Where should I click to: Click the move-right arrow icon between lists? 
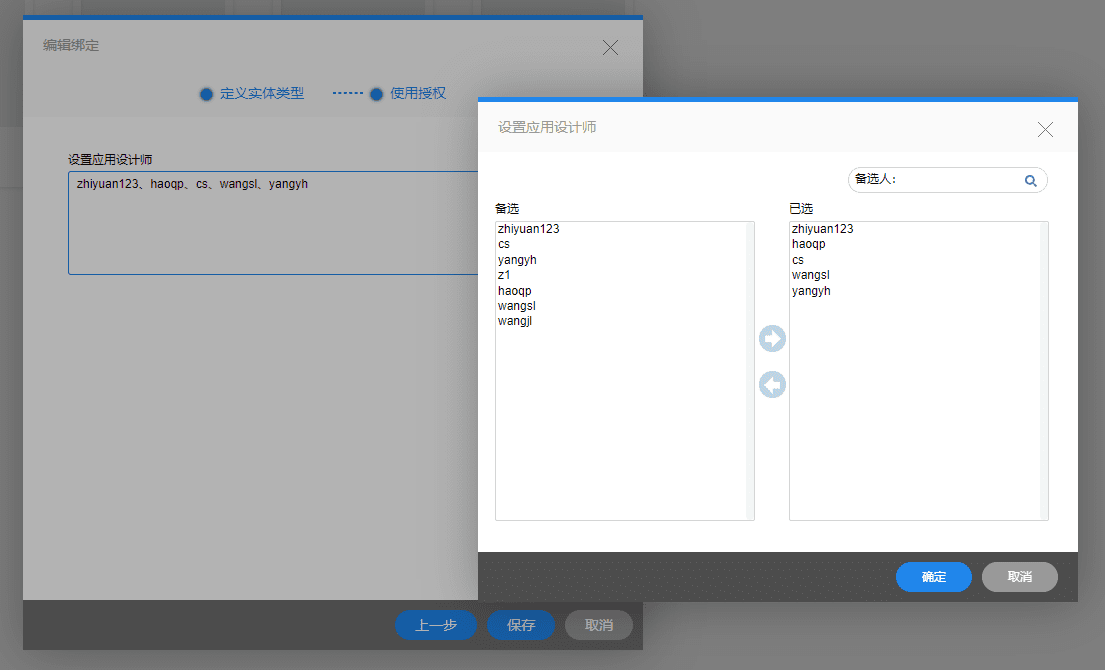click(x=772, y=339)
